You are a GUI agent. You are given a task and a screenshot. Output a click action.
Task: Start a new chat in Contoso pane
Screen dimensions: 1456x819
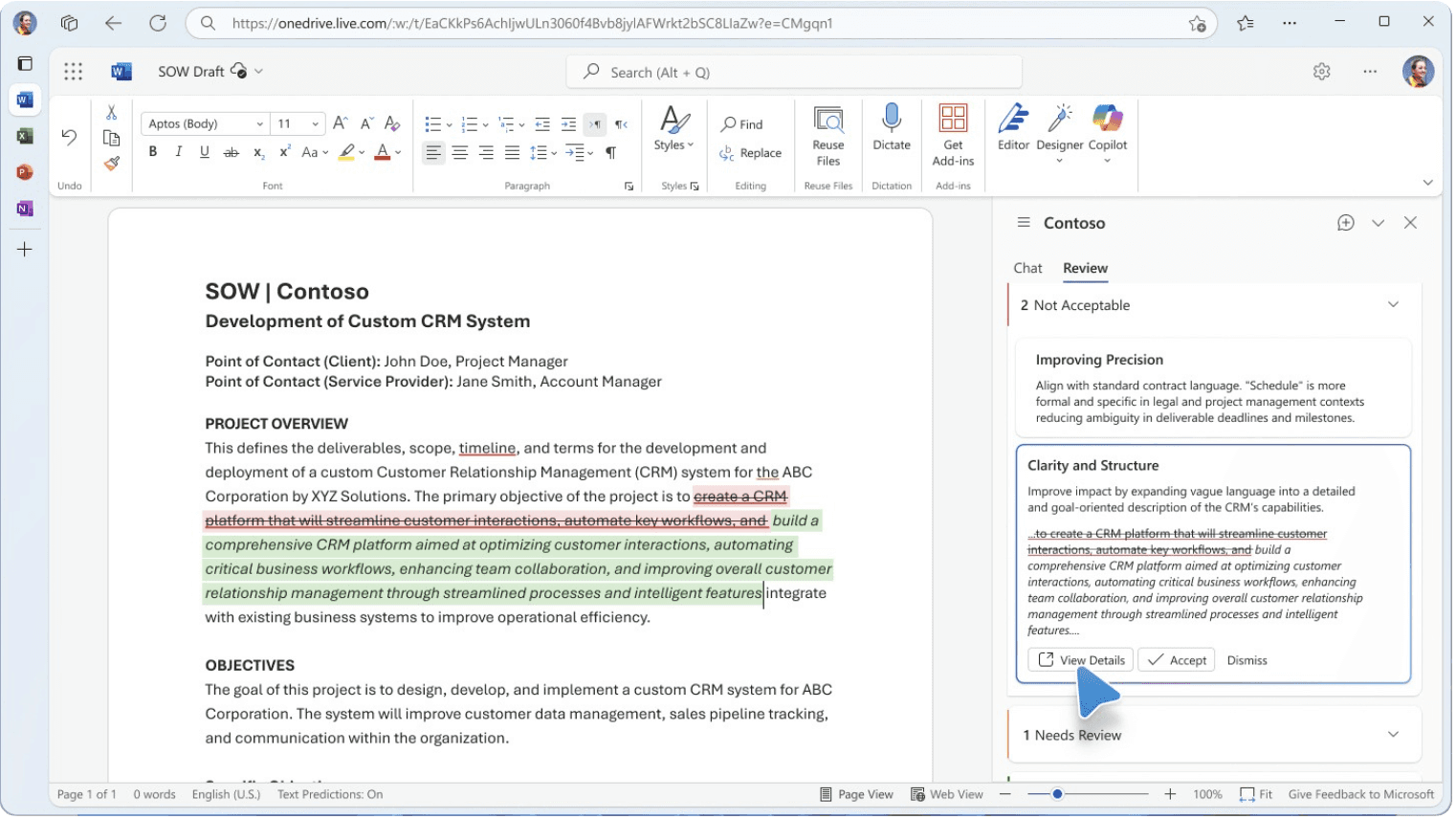coord(1346,223)
